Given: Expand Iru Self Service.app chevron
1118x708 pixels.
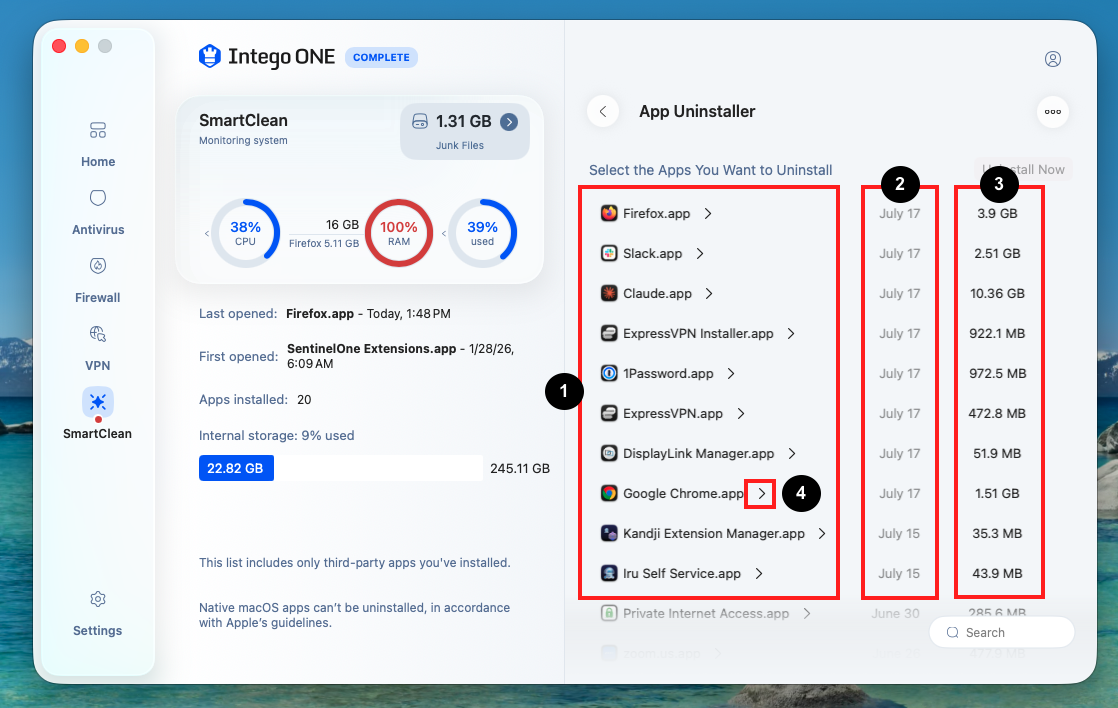Looking at the screenshot, I should 759,573.
